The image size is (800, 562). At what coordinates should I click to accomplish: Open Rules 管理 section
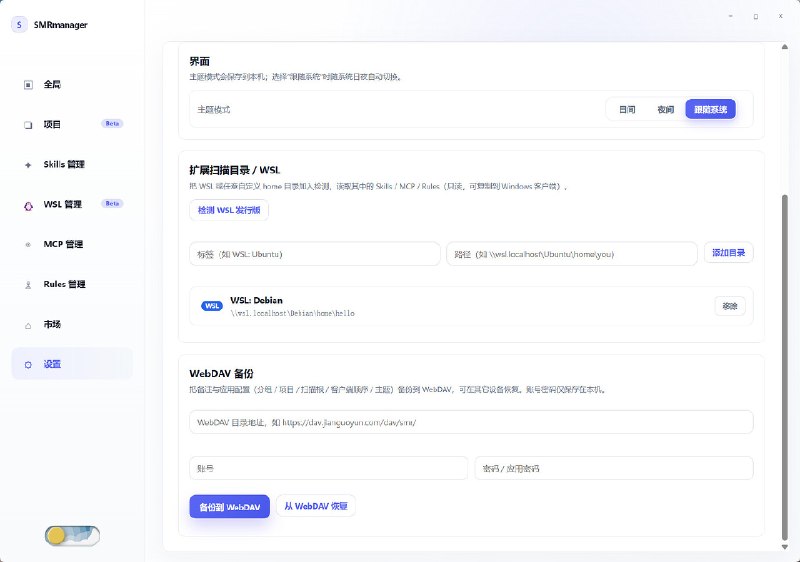point(72,284)
